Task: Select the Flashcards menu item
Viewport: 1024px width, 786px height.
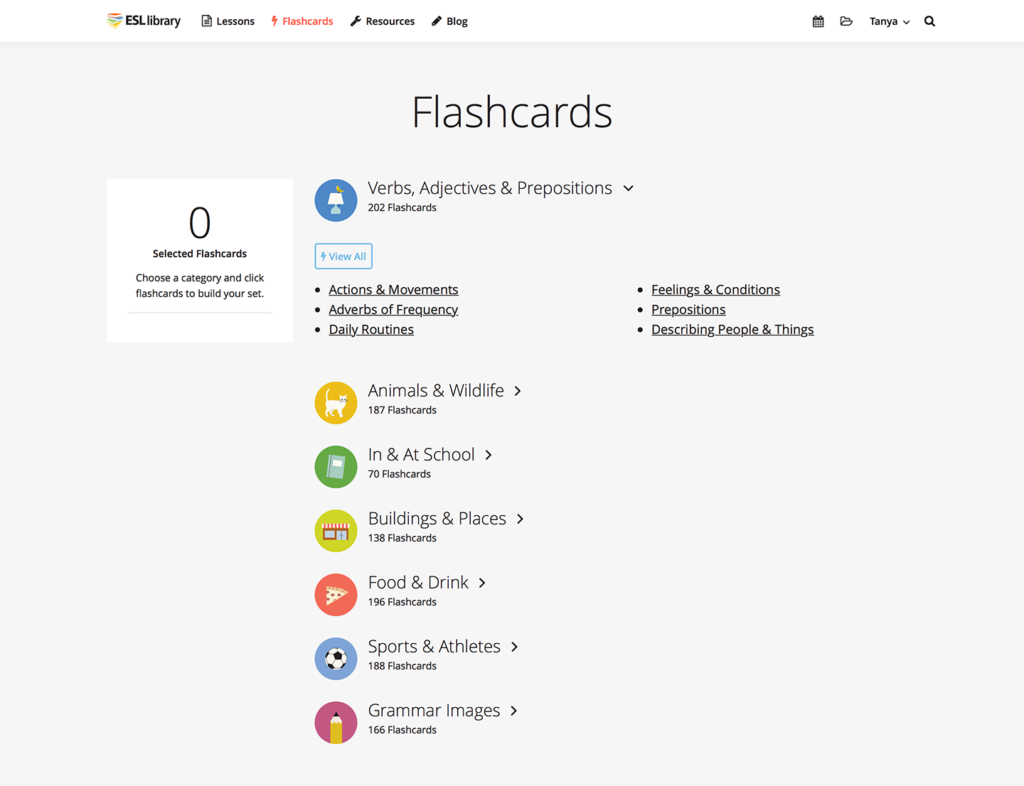Action: 302,22
